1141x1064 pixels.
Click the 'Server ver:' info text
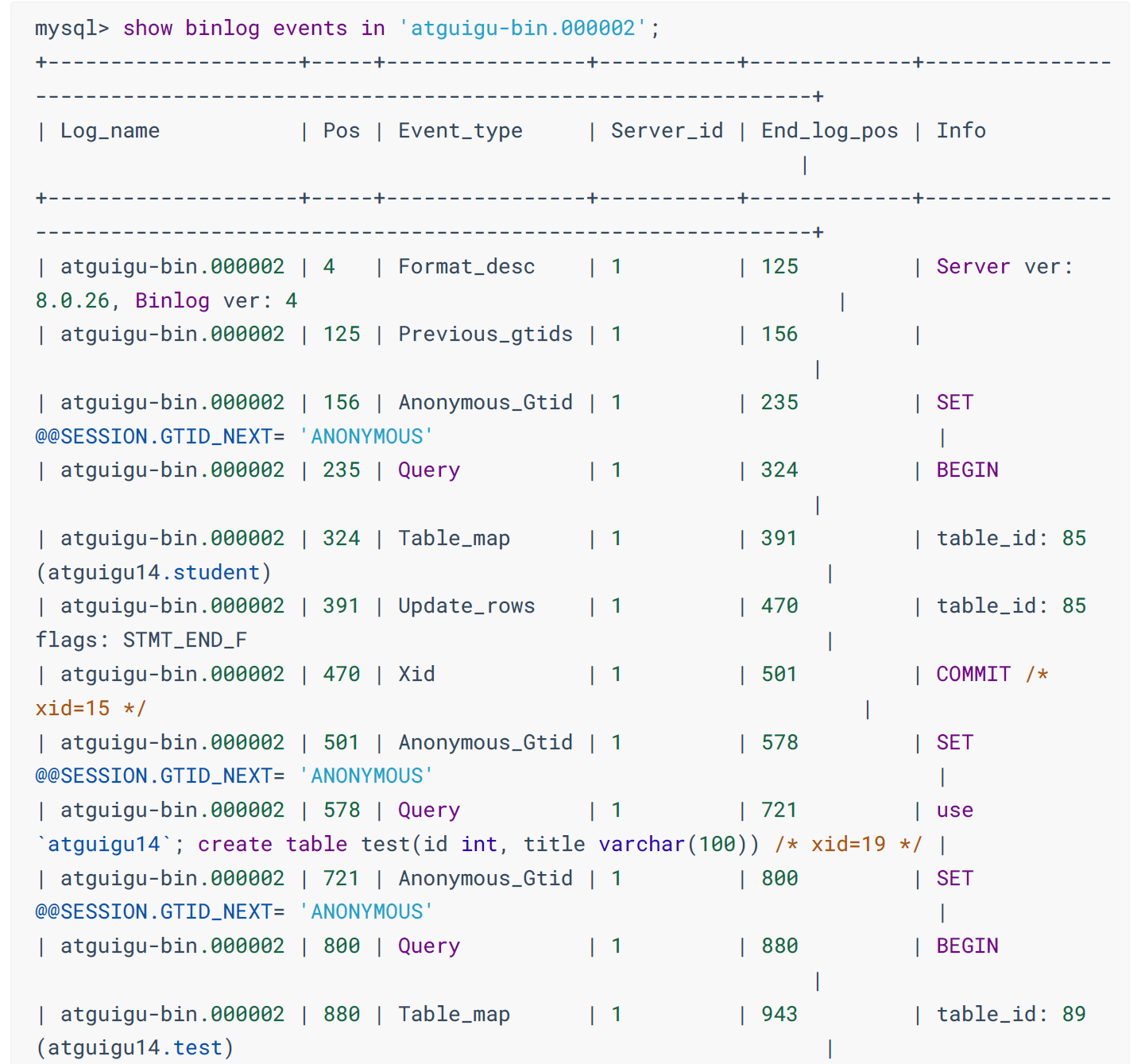[1005, 267]
